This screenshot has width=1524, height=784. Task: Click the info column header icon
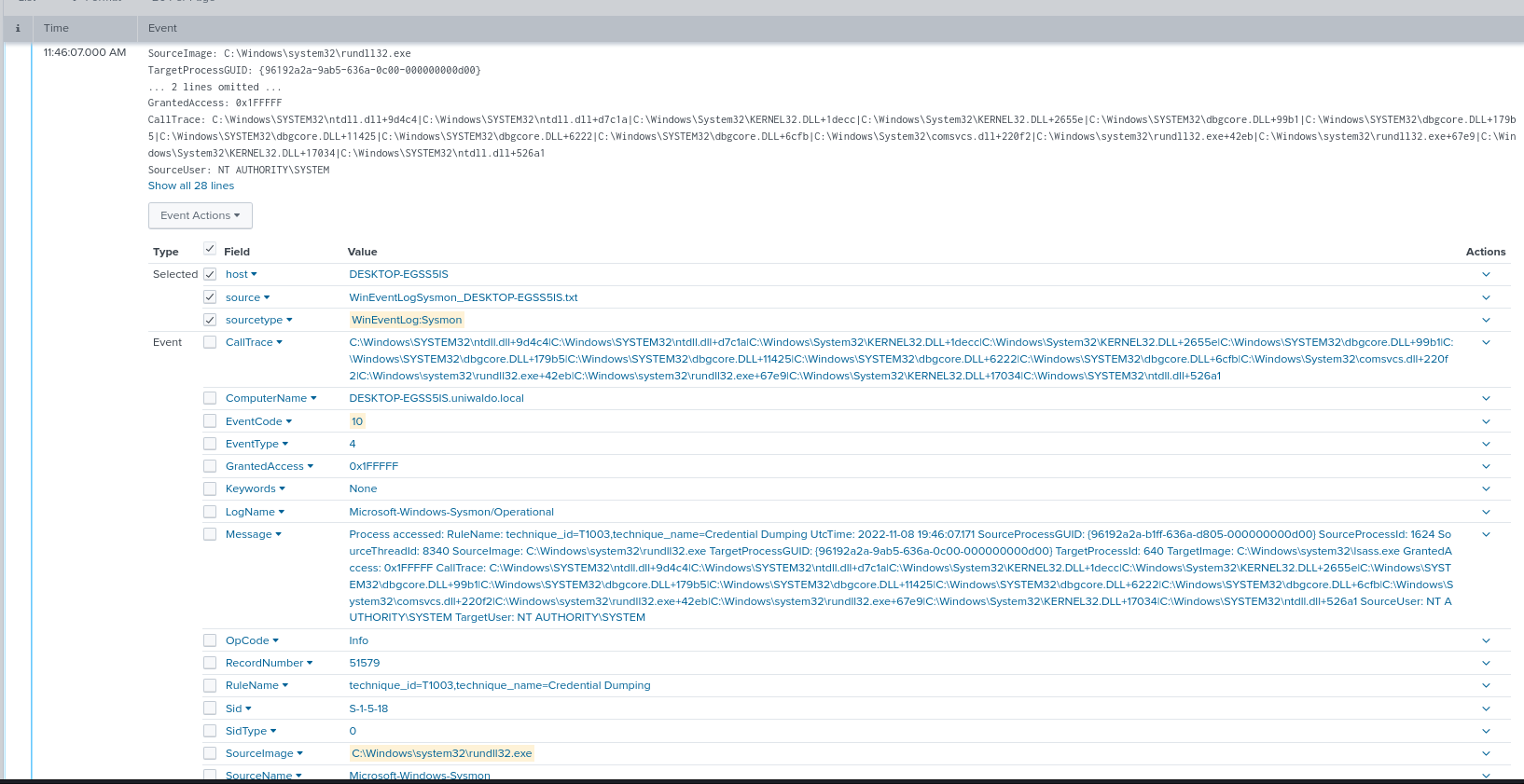pos(18,28)
